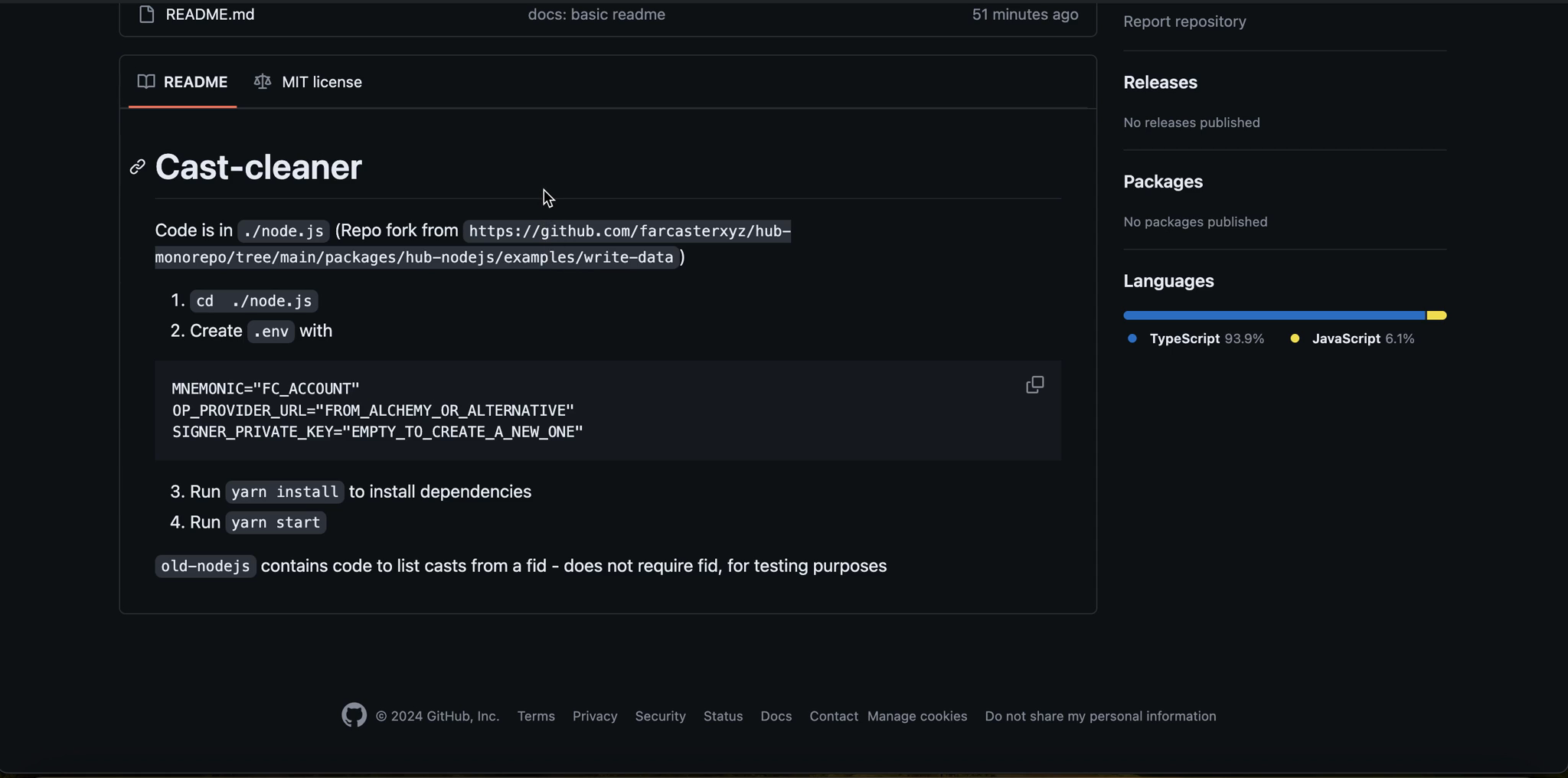The height and width of the screenshot is (778, 1568).
Task: Click the ./node.js inline code
Action: tap(283, 231)
